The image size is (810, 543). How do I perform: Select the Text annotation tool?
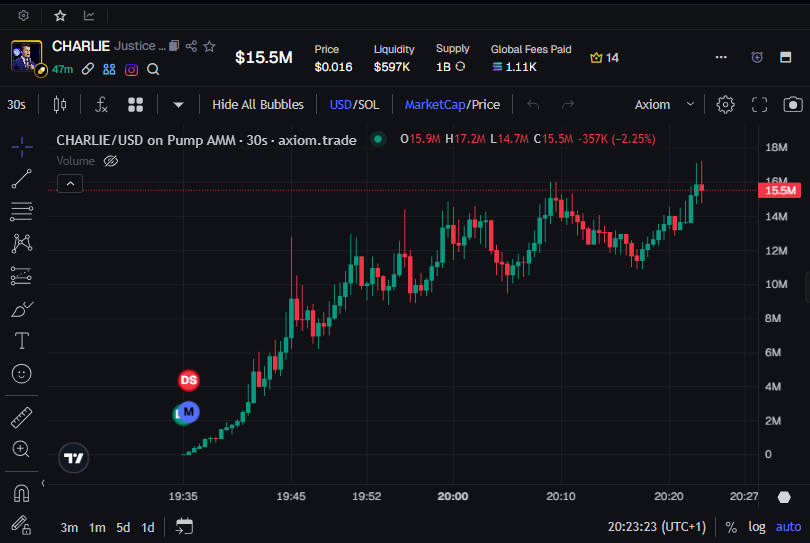tap(21, 341)
